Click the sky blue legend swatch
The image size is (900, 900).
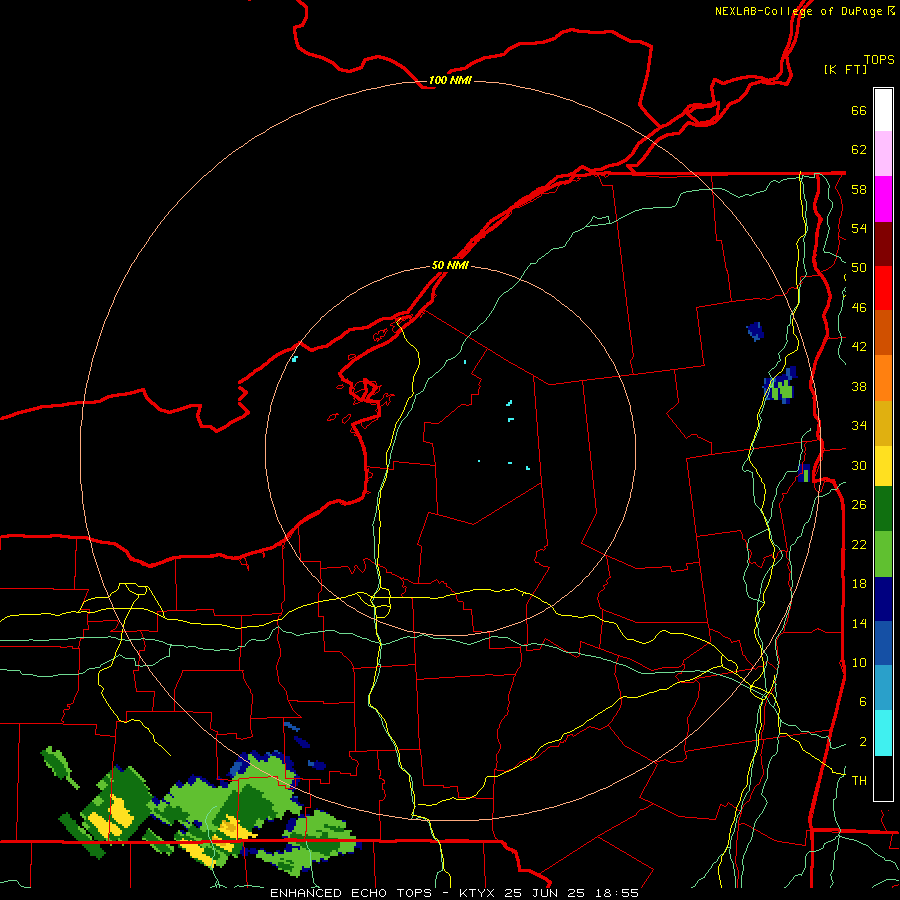883,688
